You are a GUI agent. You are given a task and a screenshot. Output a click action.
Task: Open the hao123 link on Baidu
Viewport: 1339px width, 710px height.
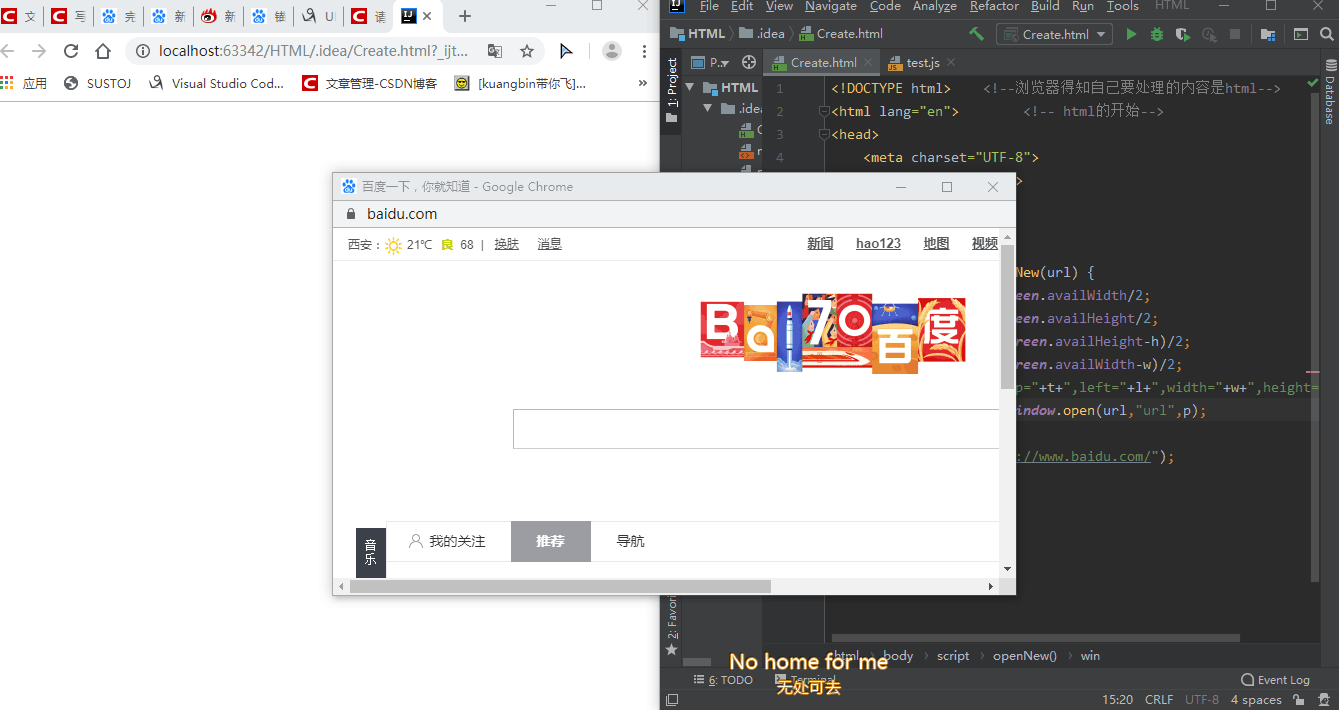(877, 243)
